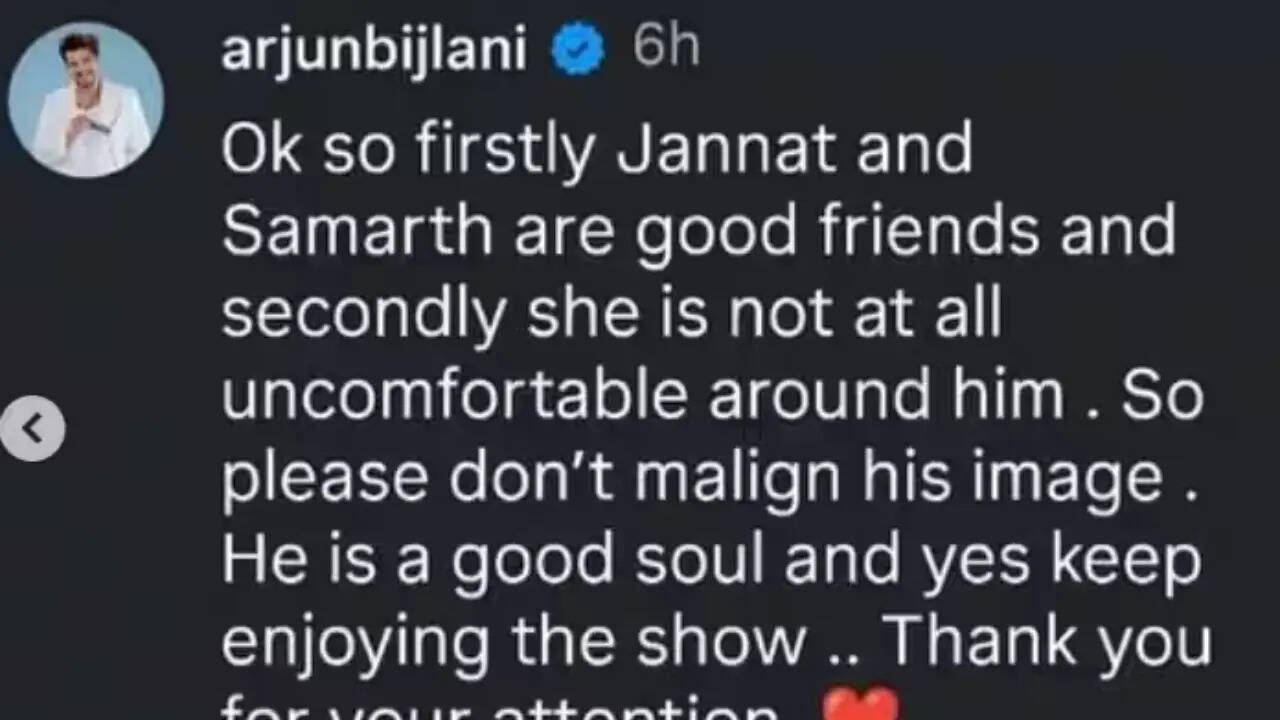This screenshot has height=720, width=1280.
Task: Click the name Samarth in comment
Action: (x=357, y=231)
